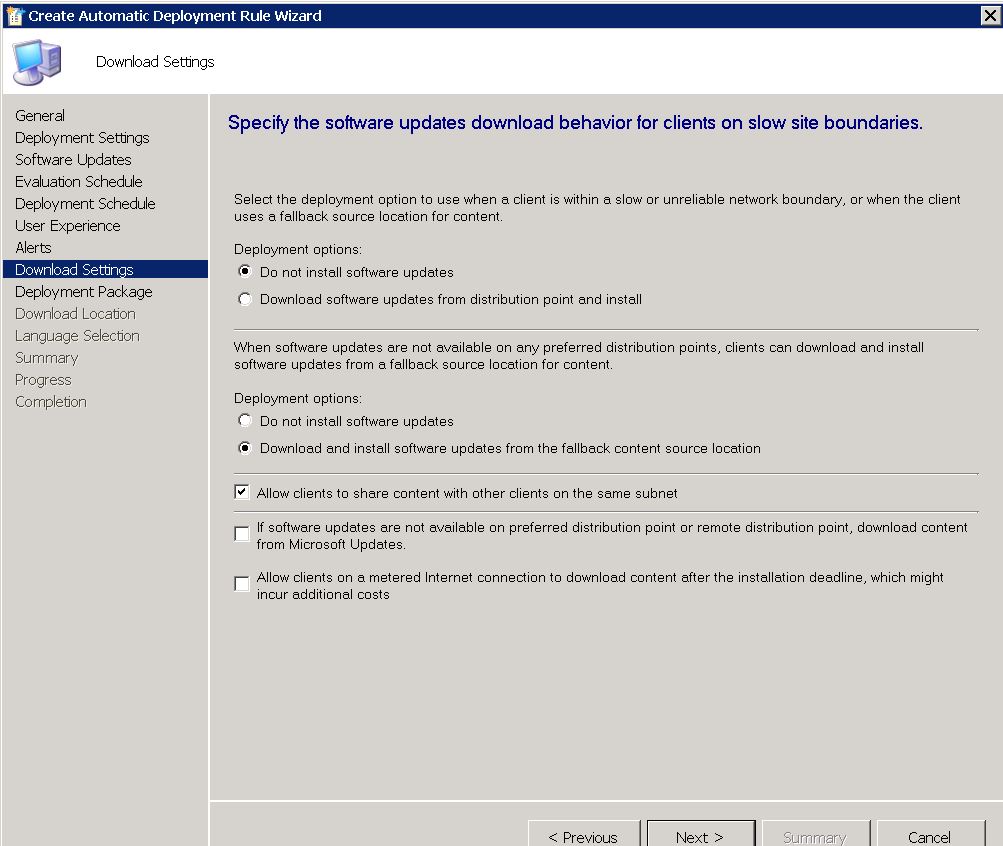The height and width of the screenshot is (846, 1003).
Task: Click the grayed Summary button at bottom
Action: click(816, 835)
